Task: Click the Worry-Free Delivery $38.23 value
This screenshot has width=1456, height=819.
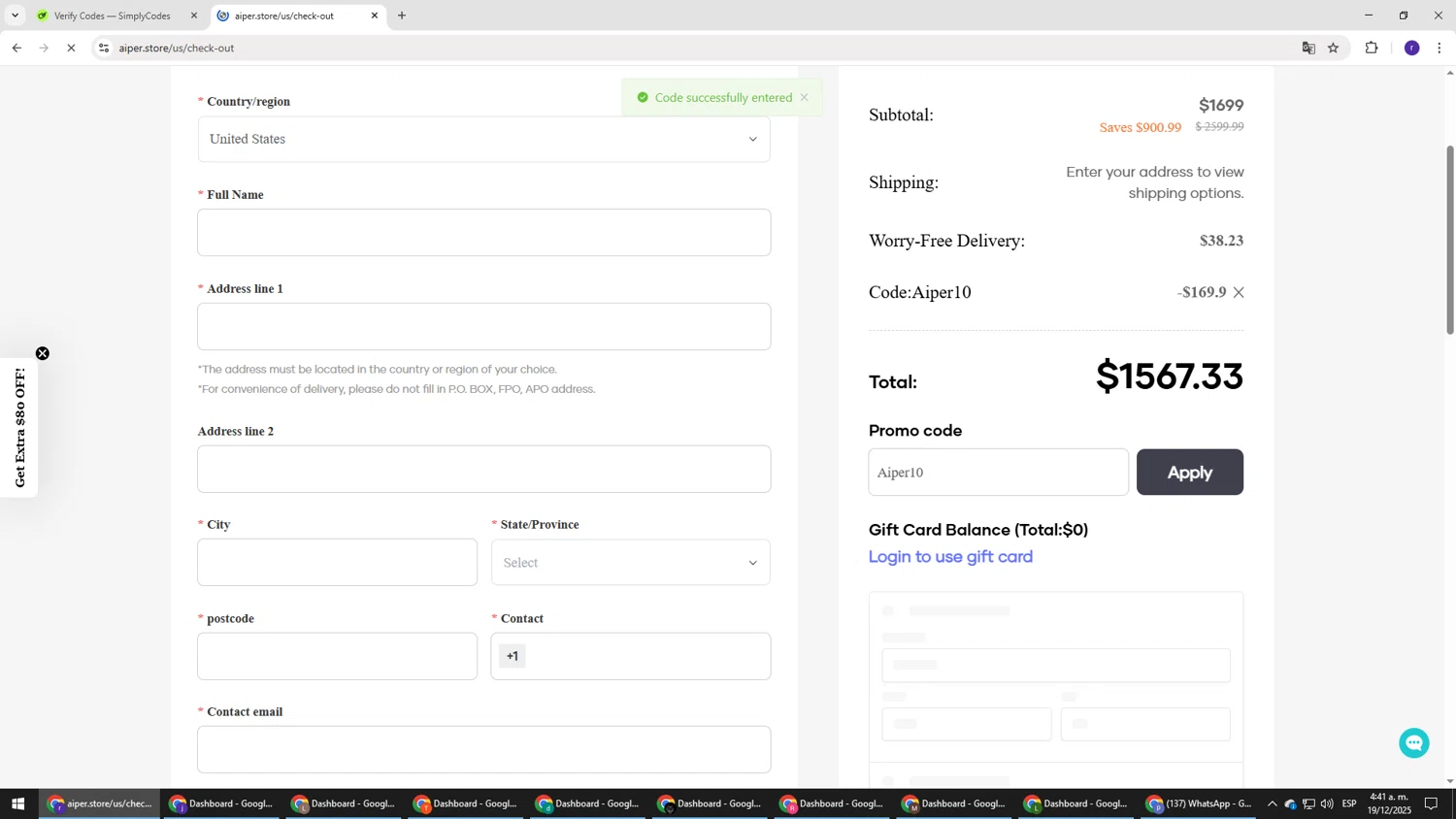Action: (x=1221, y=241)
